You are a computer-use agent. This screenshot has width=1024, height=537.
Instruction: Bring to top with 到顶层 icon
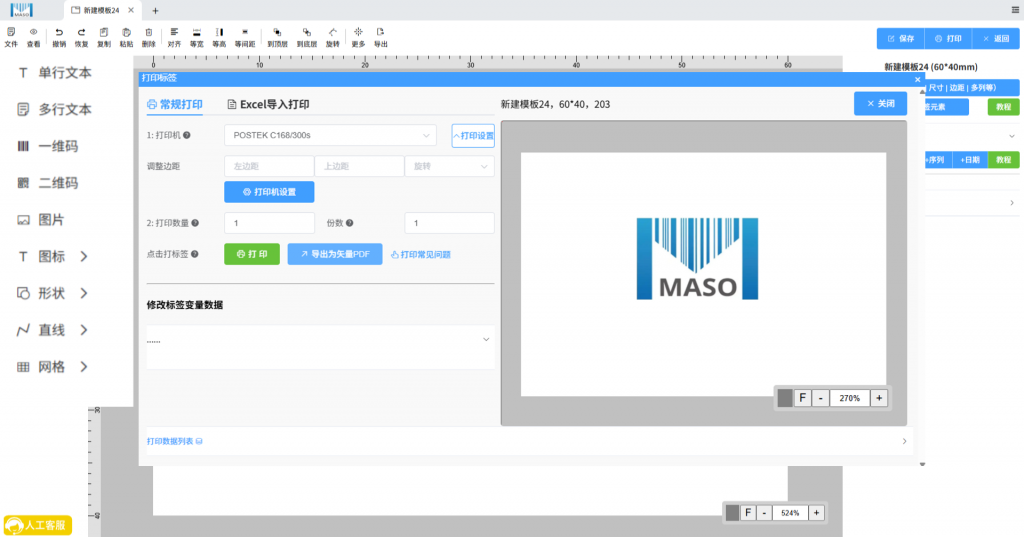278,37
